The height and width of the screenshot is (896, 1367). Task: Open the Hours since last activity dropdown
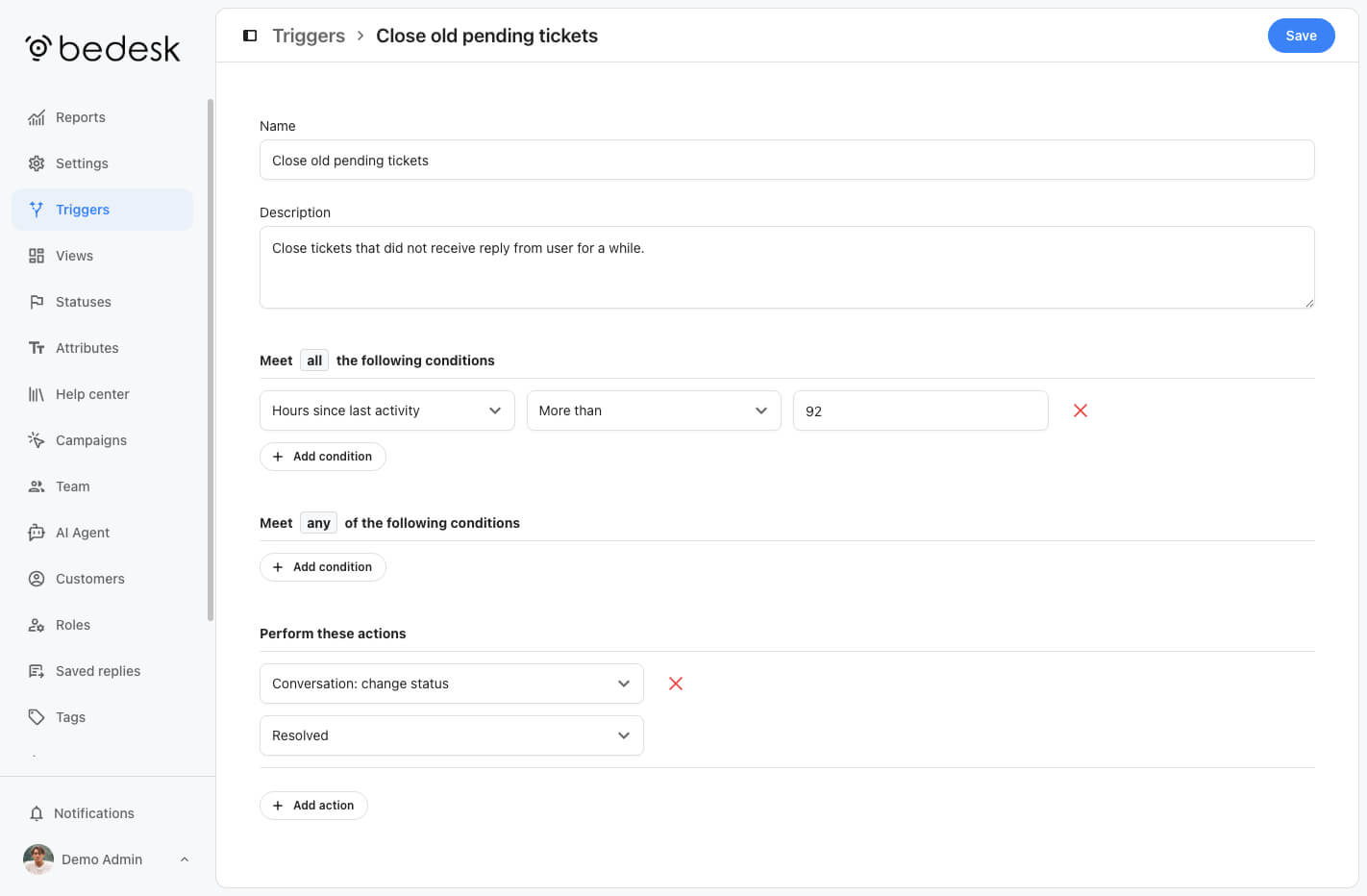387,411
